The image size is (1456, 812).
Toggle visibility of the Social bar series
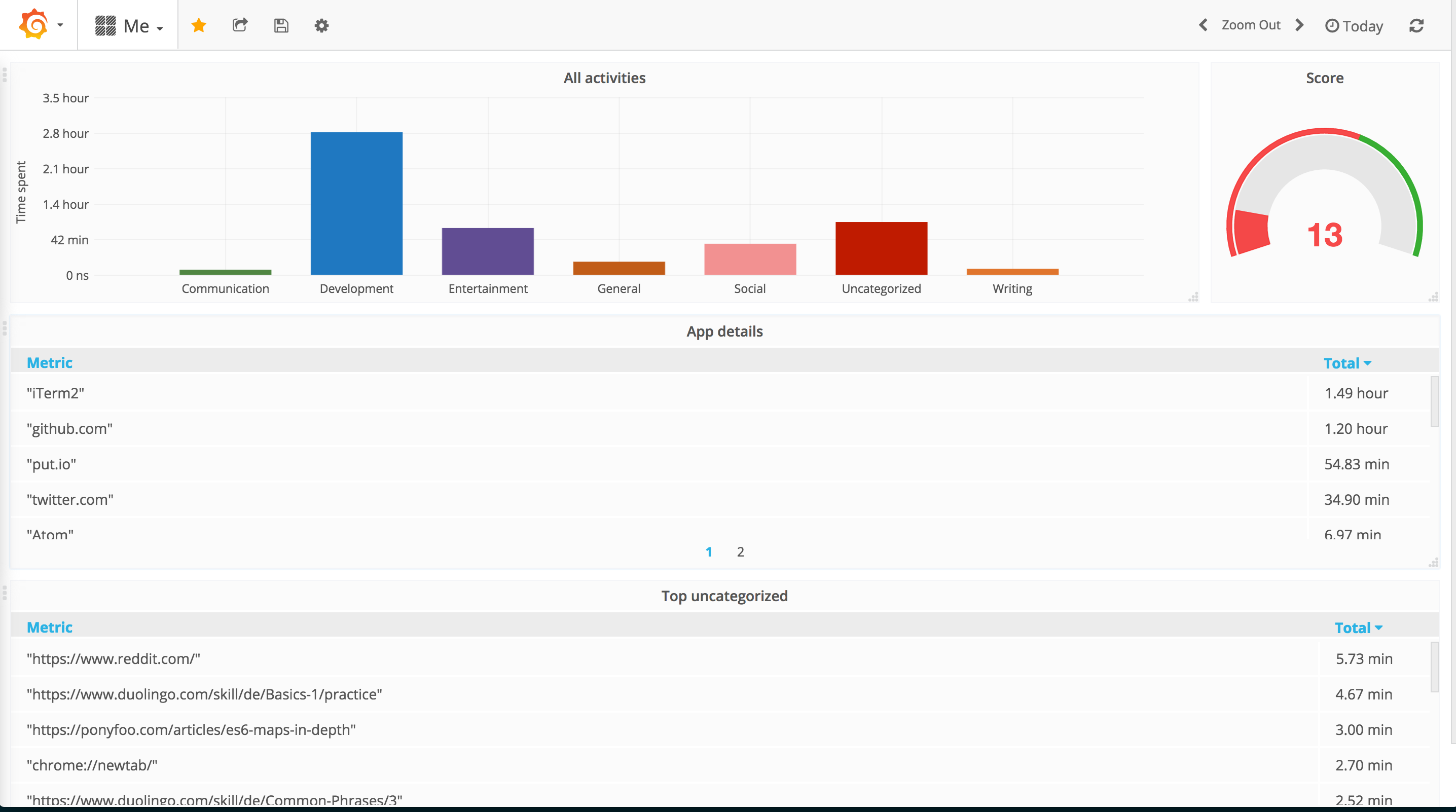pyautogui.click(x=749, y=289)
